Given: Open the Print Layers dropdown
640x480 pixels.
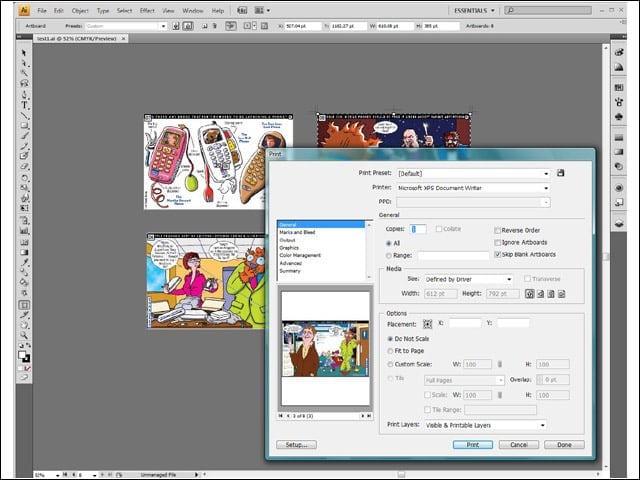Looking at the screenshot, I should [x=485, y=425].
